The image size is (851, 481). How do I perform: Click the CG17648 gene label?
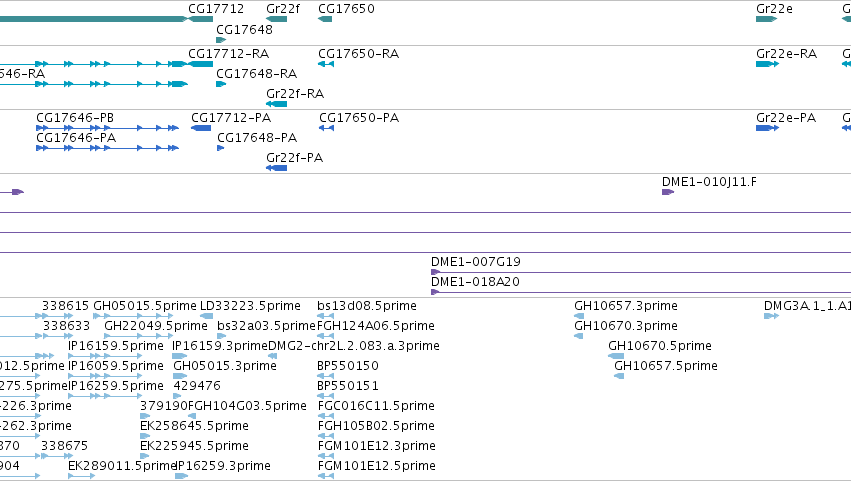[244, 29]
